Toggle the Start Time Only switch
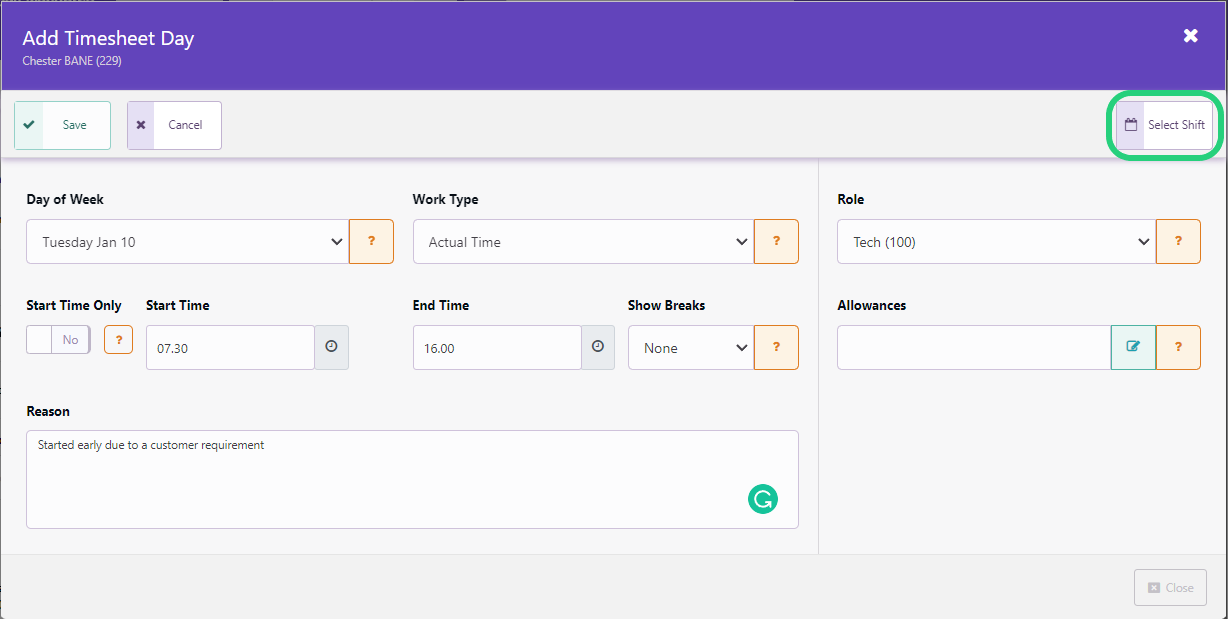The height and width of the screenshot is (619, 1228). point(58,340)
